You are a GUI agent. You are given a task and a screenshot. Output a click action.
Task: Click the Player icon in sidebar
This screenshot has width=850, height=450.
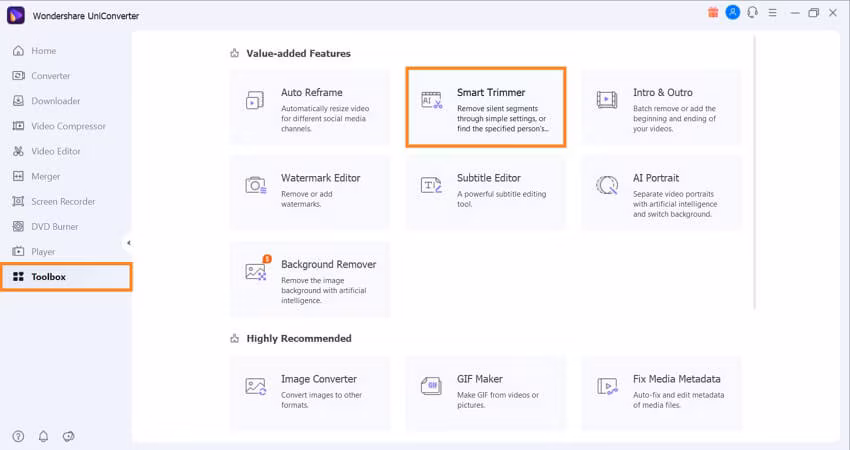(x=18, y=252)
